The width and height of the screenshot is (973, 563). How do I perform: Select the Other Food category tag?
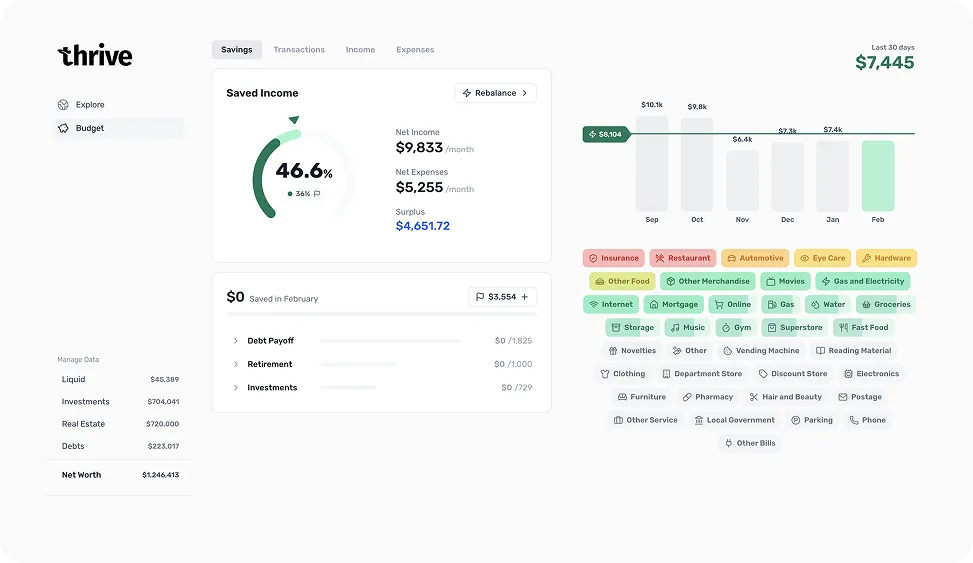pos(622,281)
